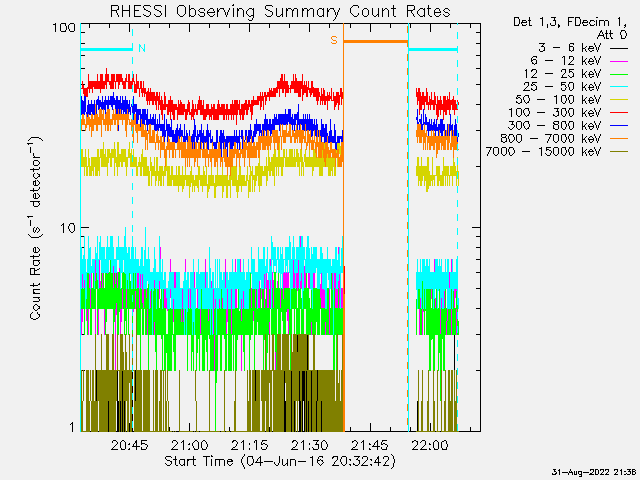Viewport: 640px width, 480px height.
Task: Click the magenta line swatch for 6 - 12 keV
Action: (x=619, y=62)
